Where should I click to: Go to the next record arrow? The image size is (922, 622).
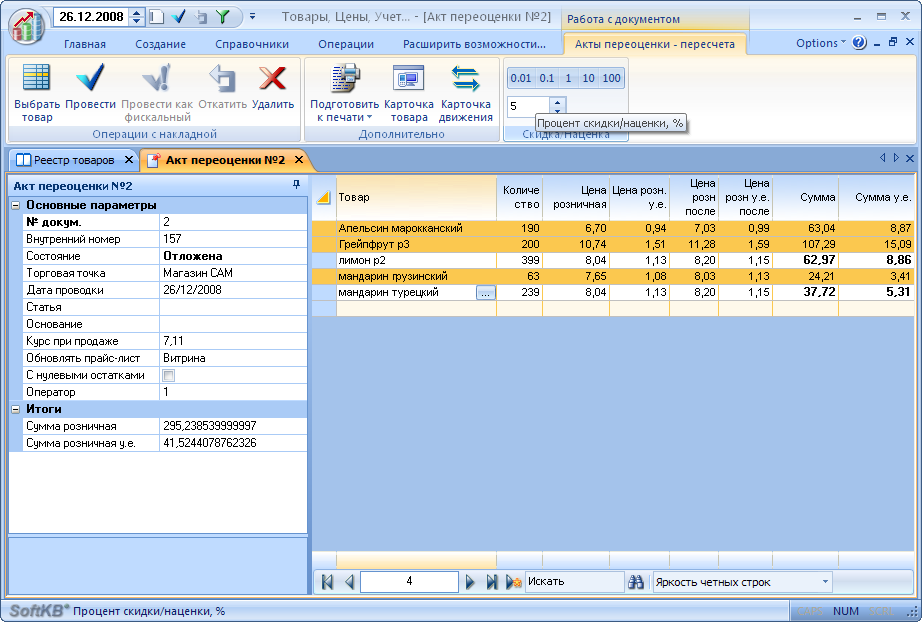click(470, 582)
